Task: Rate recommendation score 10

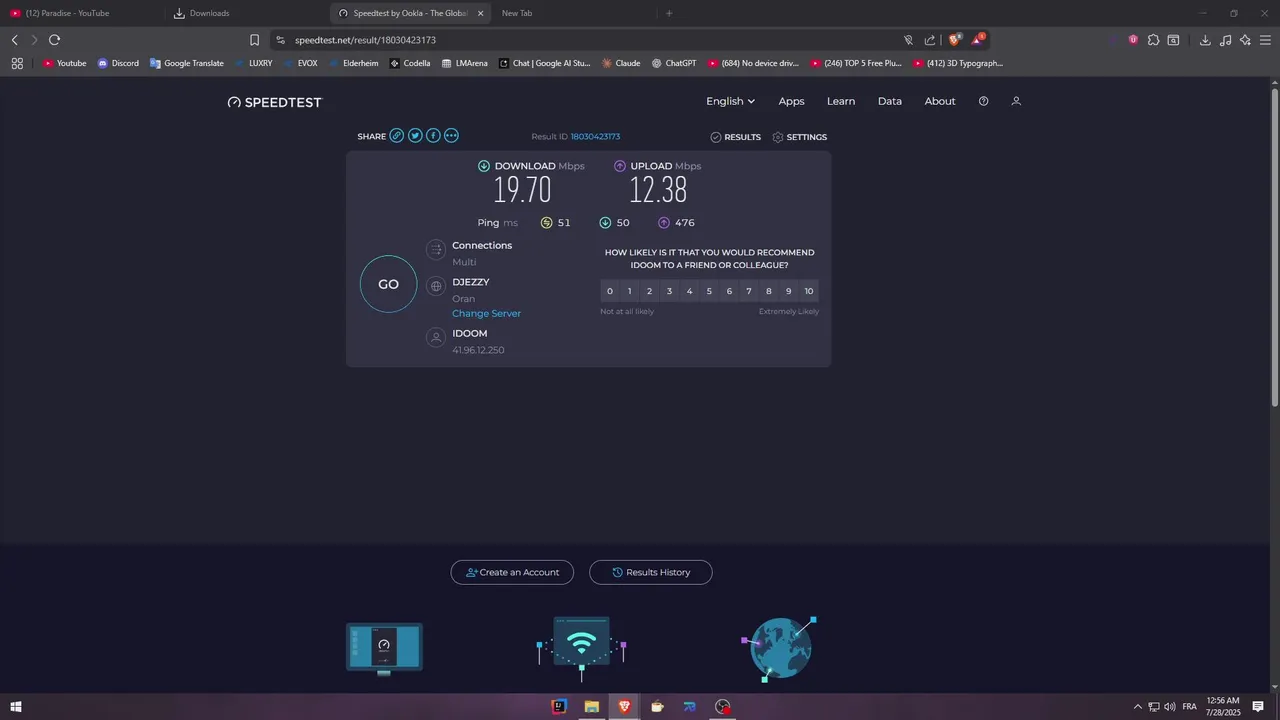Action: click(x=808, y=291)
